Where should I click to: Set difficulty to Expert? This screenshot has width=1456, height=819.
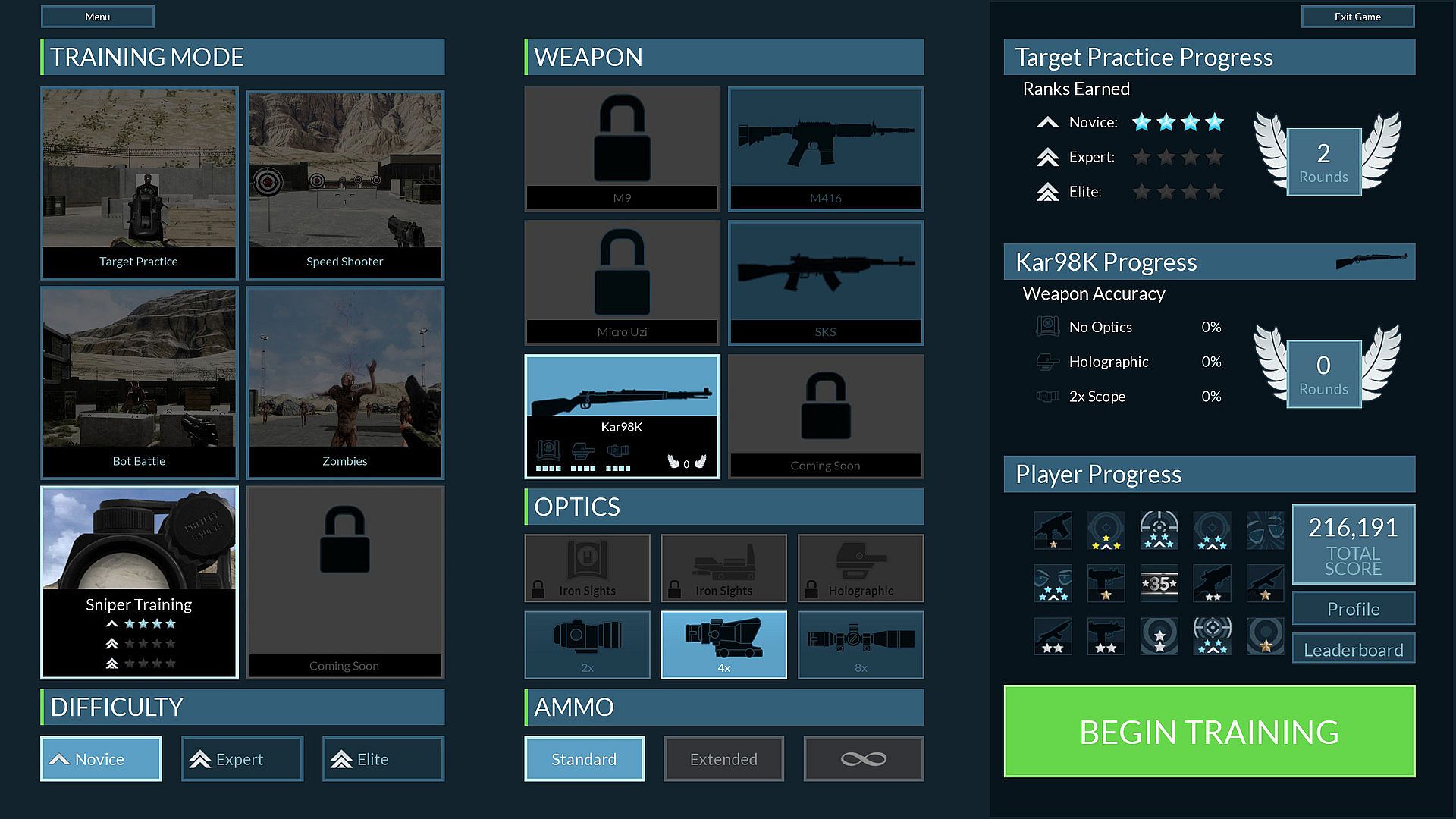[242, 758]
